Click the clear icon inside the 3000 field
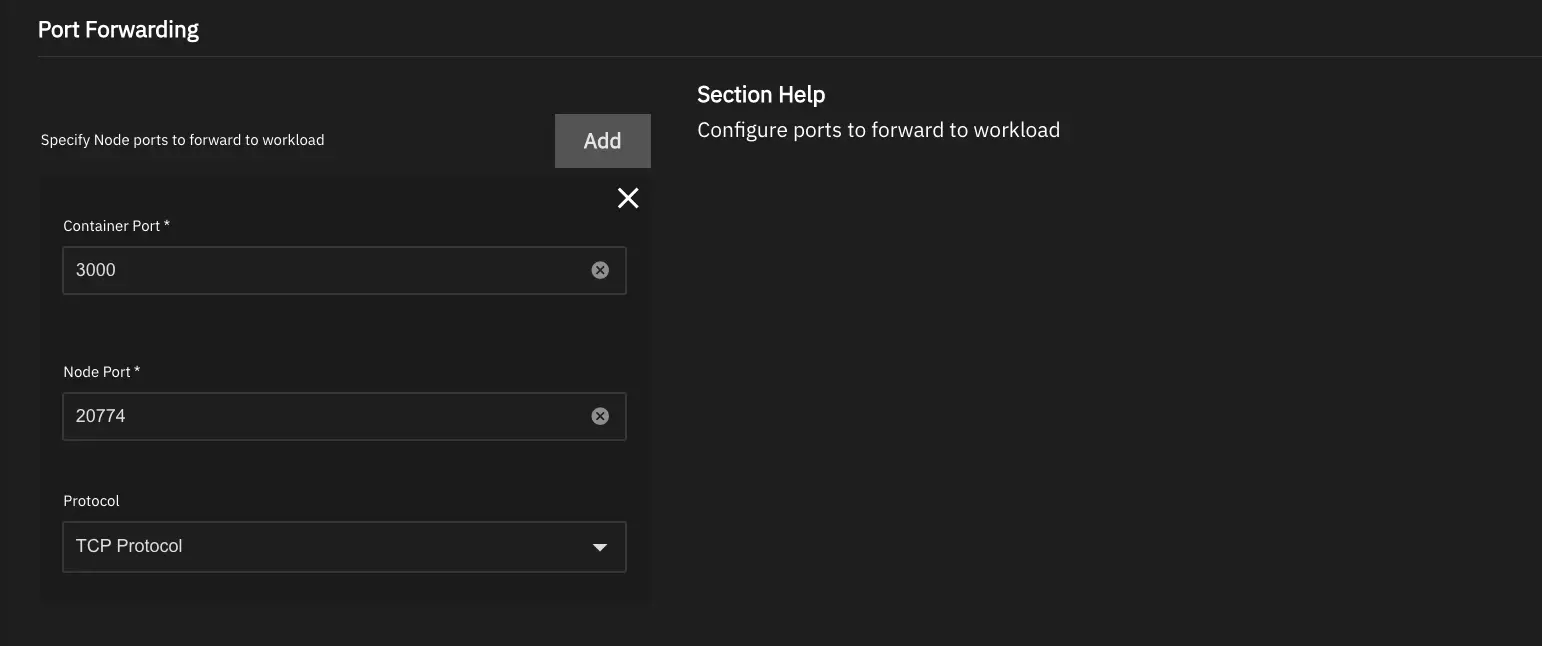This screenshot has width=1542, height=646. pos(600,269)
